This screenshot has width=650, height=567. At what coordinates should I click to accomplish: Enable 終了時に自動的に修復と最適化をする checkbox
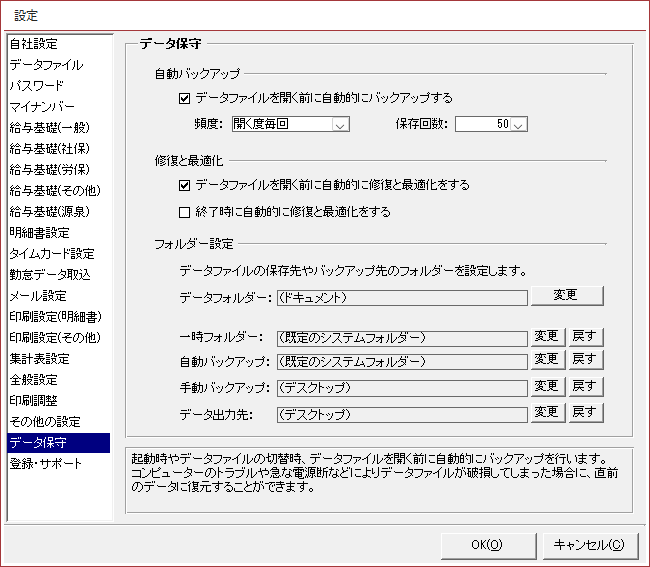point(184,212)
